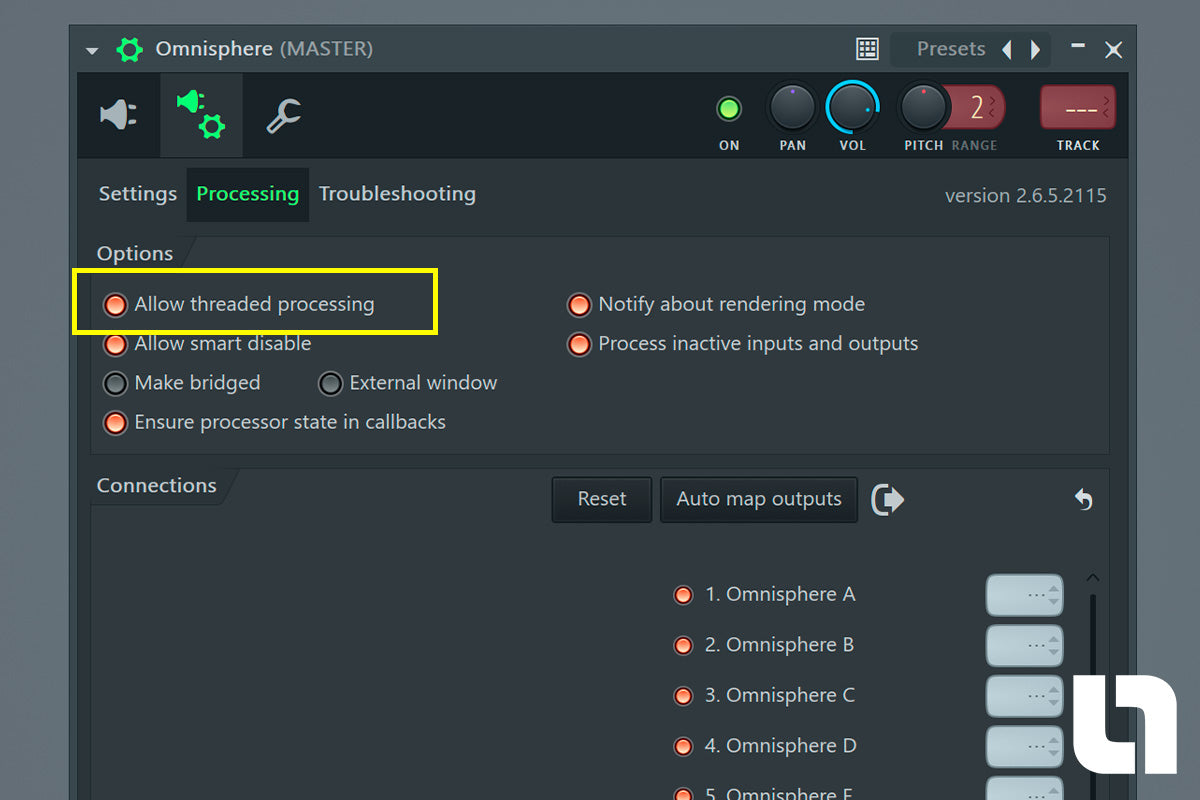Set mixer track selector for Omnisphere D
Viewport: 1200px width, 800px height.
click(1024, 746)
